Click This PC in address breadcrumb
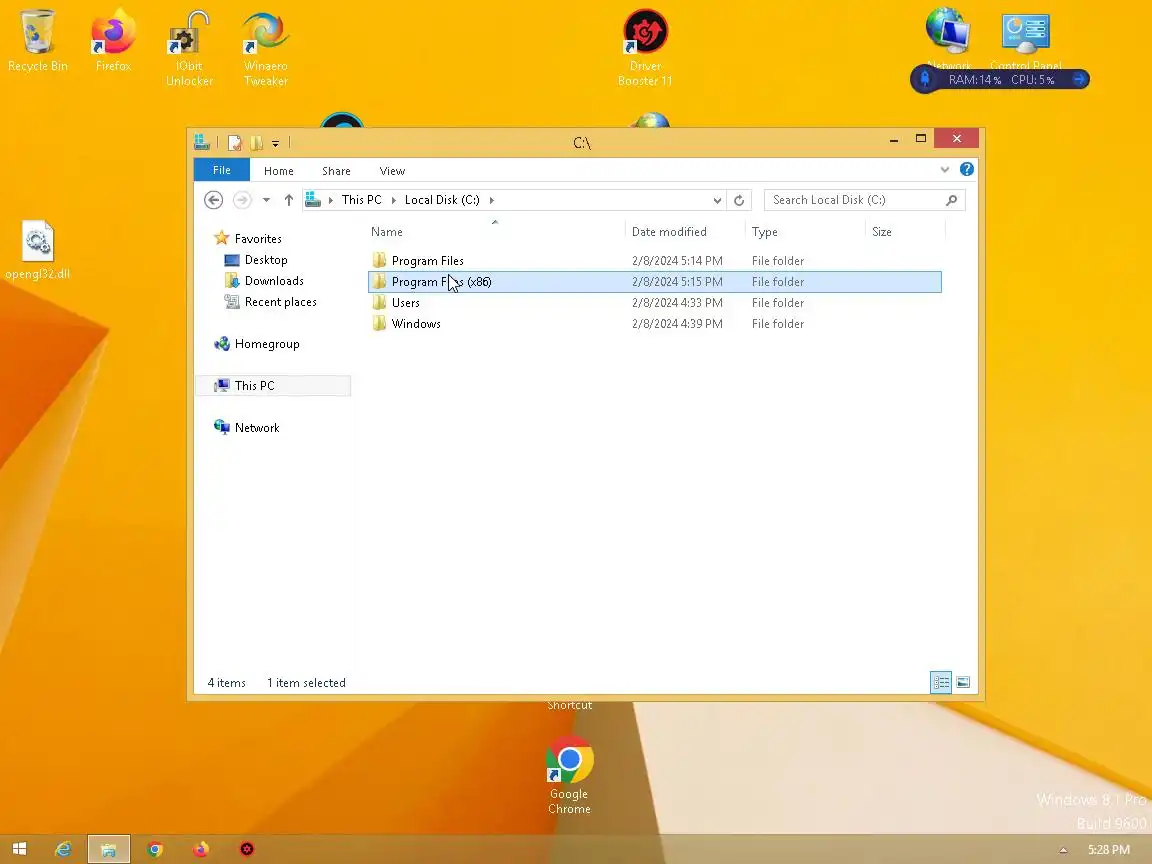This screenshot has height=864, width=1152. pos(361,200)
